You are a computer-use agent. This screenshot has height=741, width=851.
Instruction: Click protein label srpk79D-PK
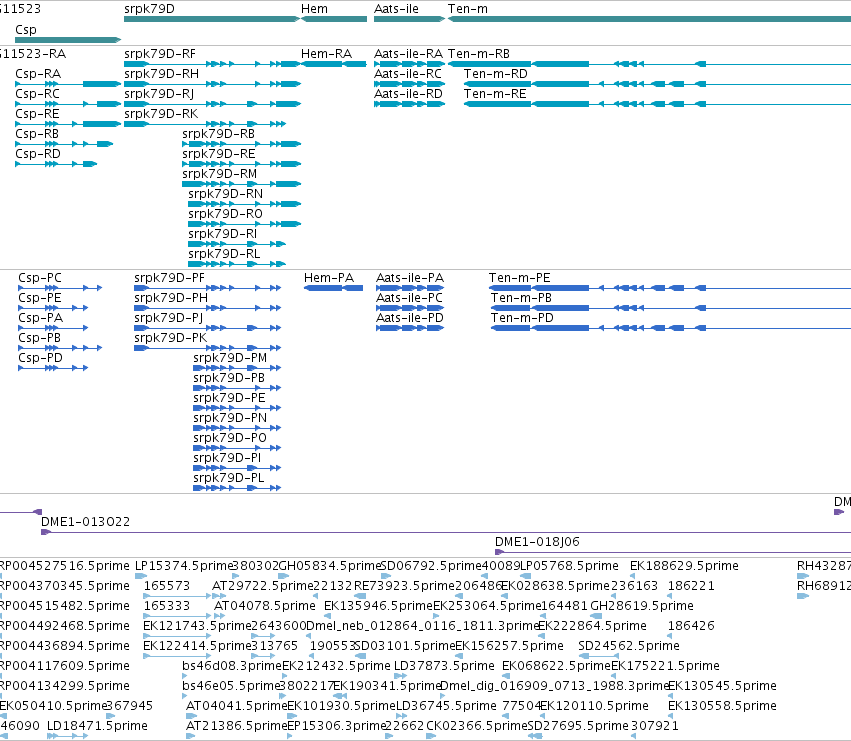pyautogui.click(x=170, y=338)
